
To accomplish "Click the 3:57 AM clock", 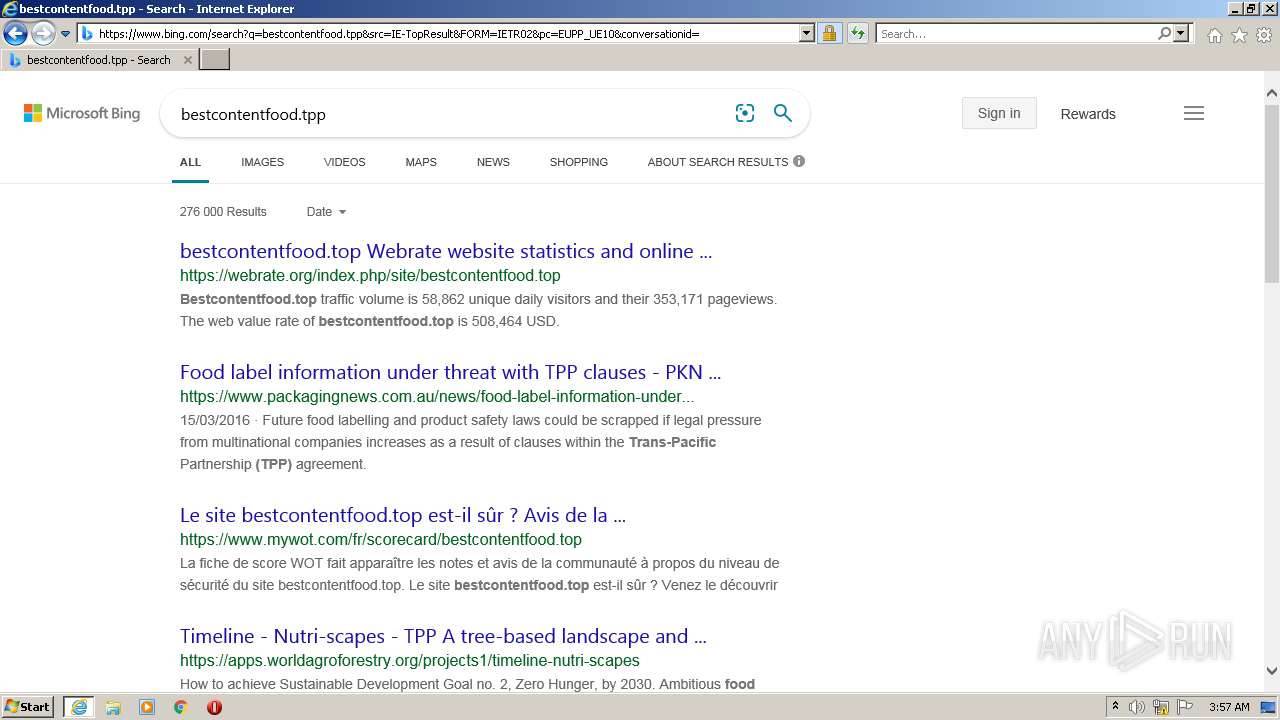I will (1229, 707).
